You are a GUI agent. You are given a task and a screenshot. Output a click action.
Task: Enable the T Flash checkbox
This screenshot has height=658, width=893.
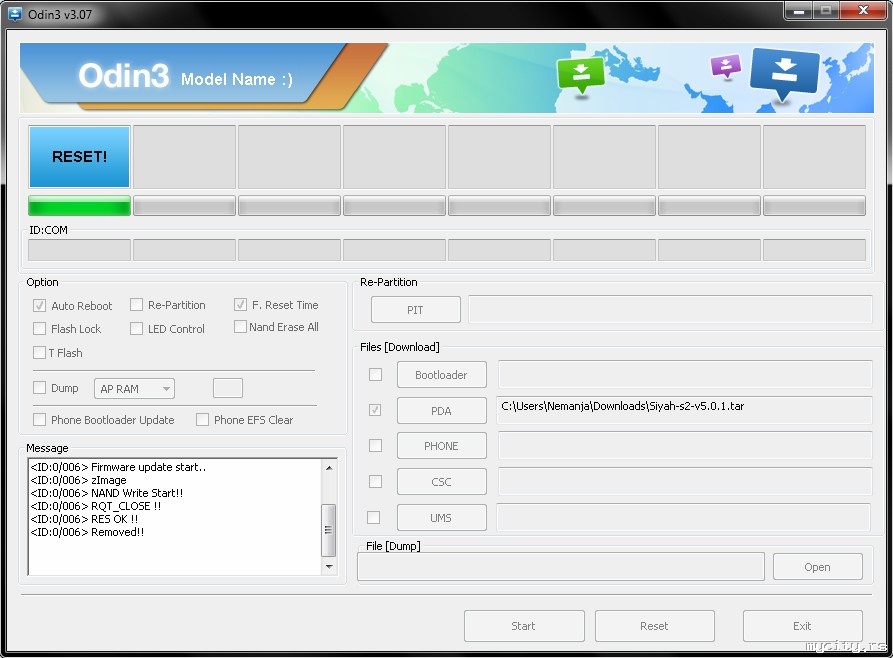click(39, 353)
